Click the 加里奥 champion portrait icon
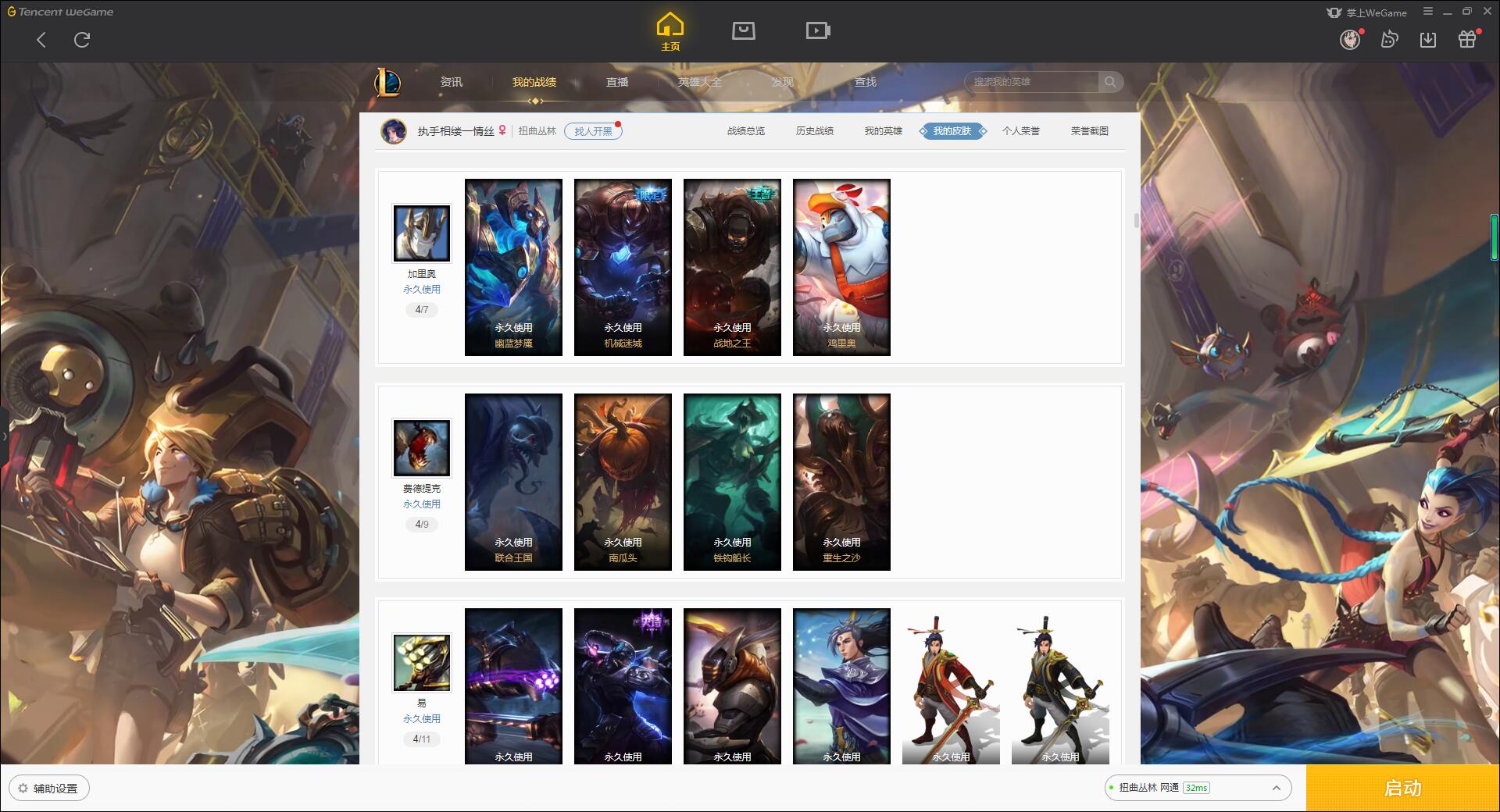The width and height of the screenshot is (1500, 812). click(422, 233)
